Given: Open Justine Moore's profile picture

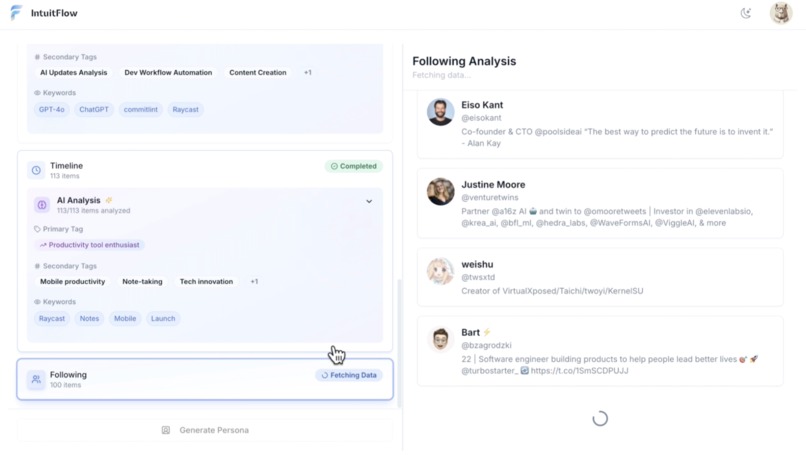Looking at the screenshot, I should pos(441,191).
